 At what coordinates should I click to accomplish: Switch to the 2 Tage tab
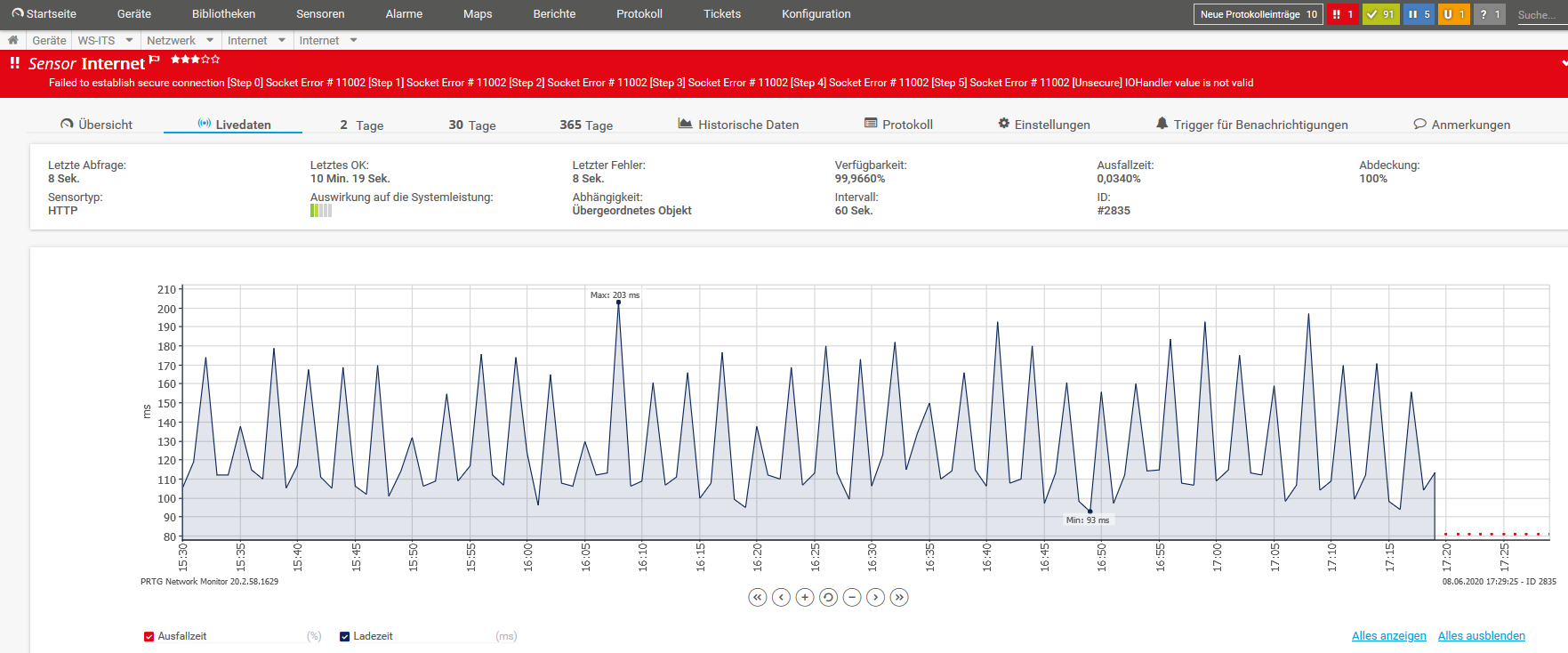click(362, 125)
